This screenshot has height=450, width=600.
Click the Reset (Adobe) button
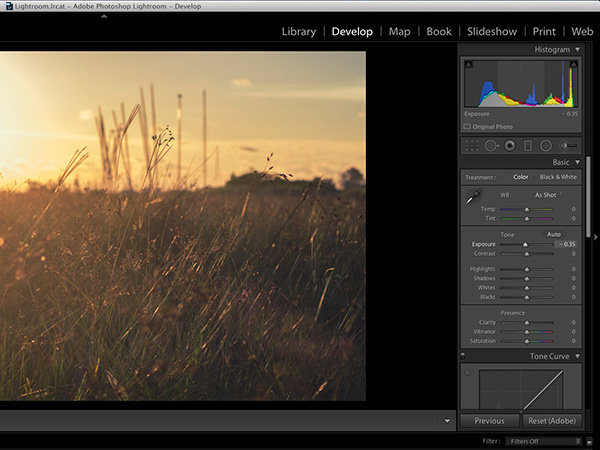coord(551,421)
